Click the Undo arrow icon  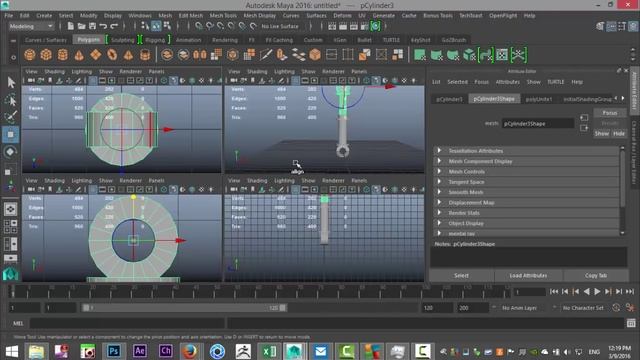coord(103,26)
